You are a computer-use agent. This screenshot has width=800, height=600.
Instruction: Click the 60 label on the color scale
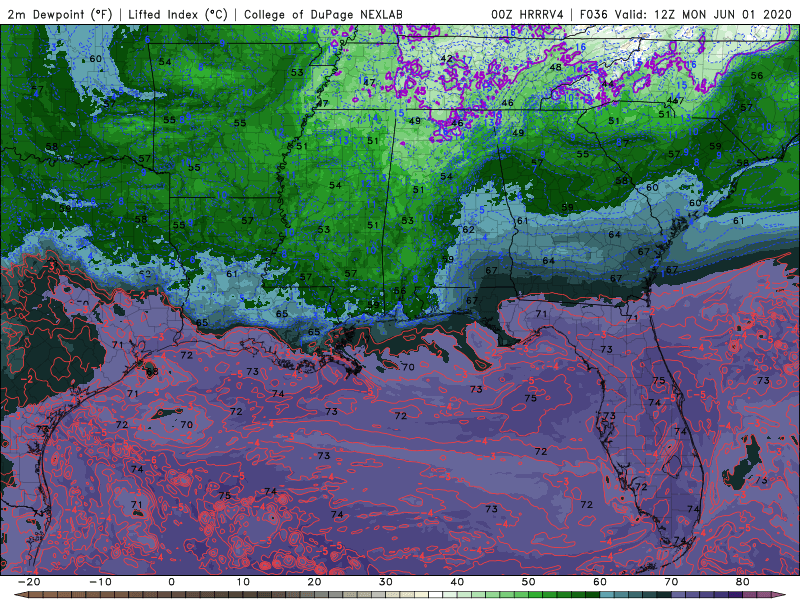(600, 582)
